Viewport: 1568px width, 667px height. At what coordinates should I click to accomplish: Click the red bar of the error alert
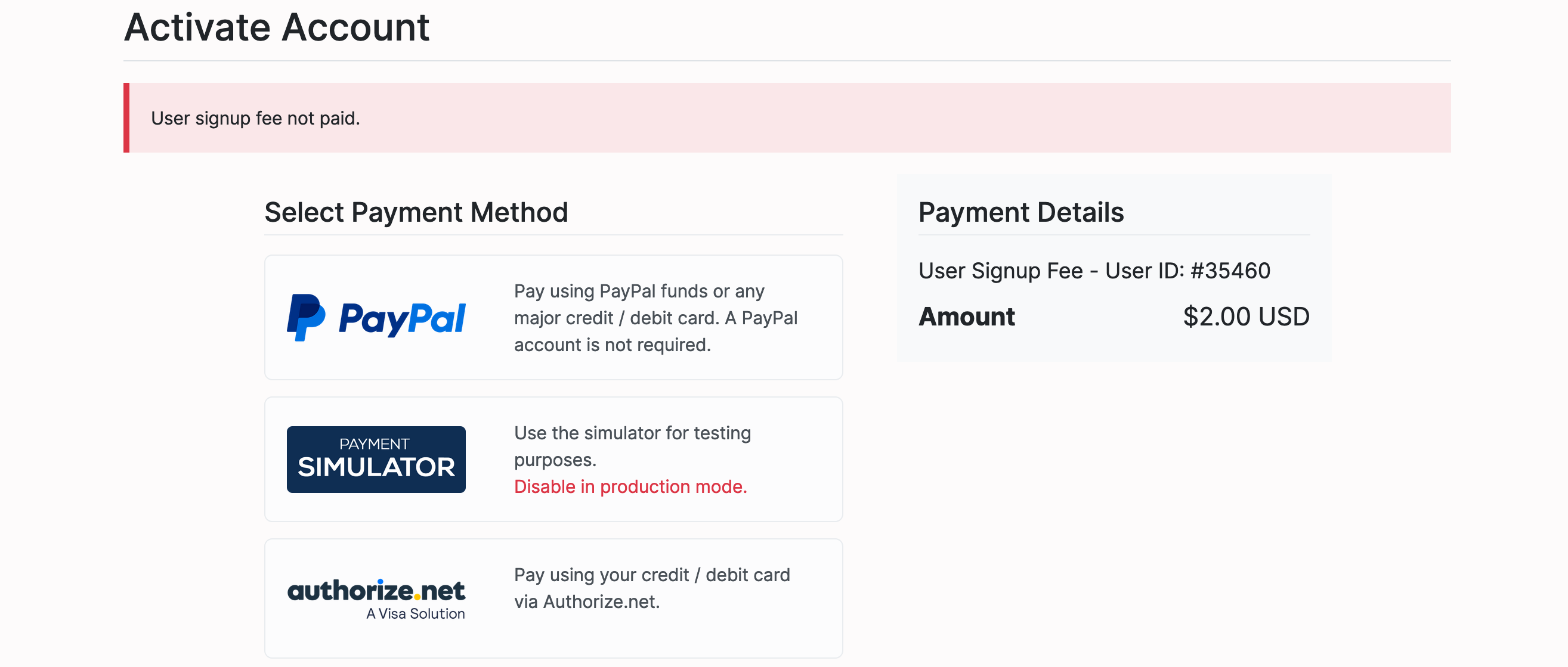coord(126,118)
